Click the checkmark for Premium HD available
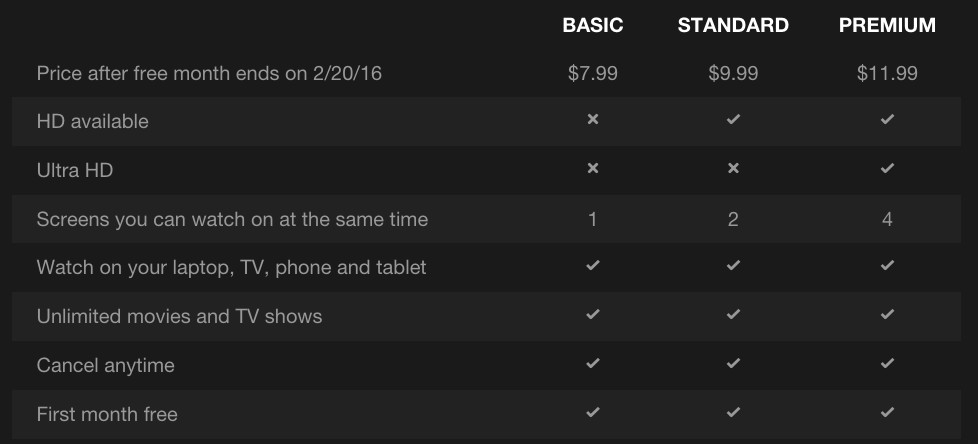Viewport: 978px width, 444px height. tap(887, 120)
